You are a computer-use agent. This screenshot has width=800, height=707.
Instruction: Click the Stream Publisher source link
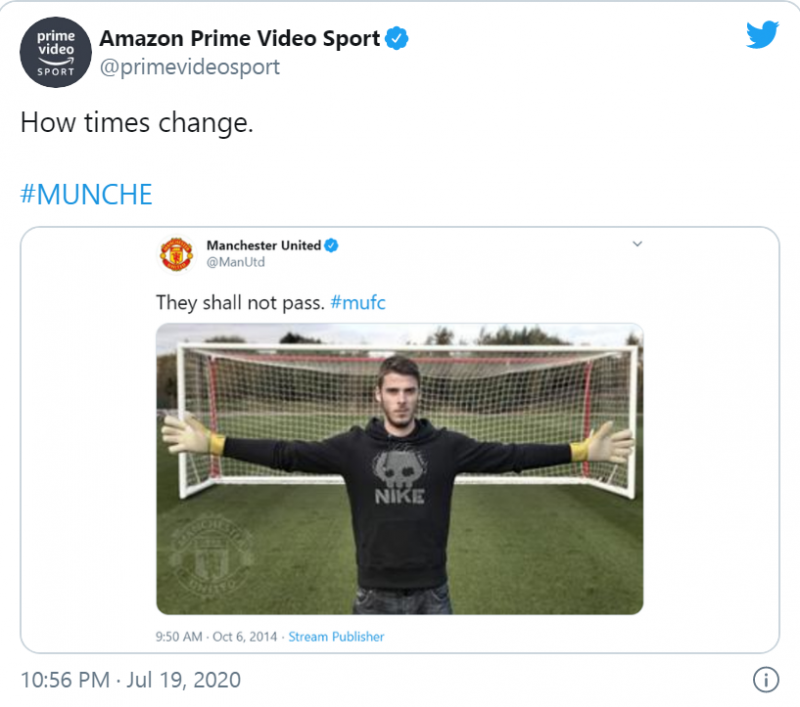point(336,636)
